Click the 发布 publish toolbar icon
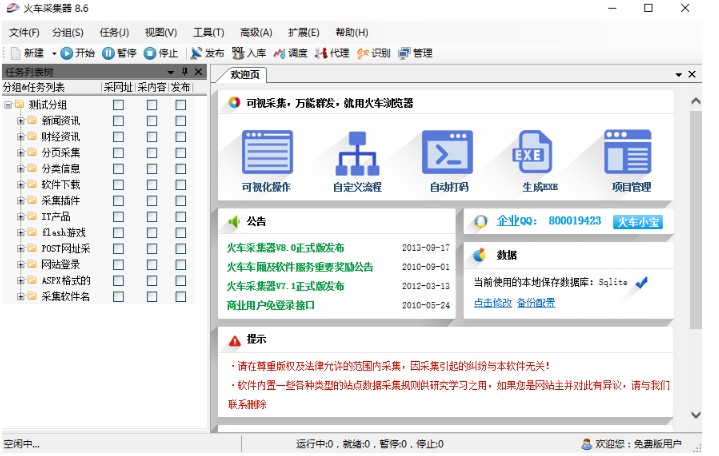This screenshot has height=456, width=719. pos(196,53)
